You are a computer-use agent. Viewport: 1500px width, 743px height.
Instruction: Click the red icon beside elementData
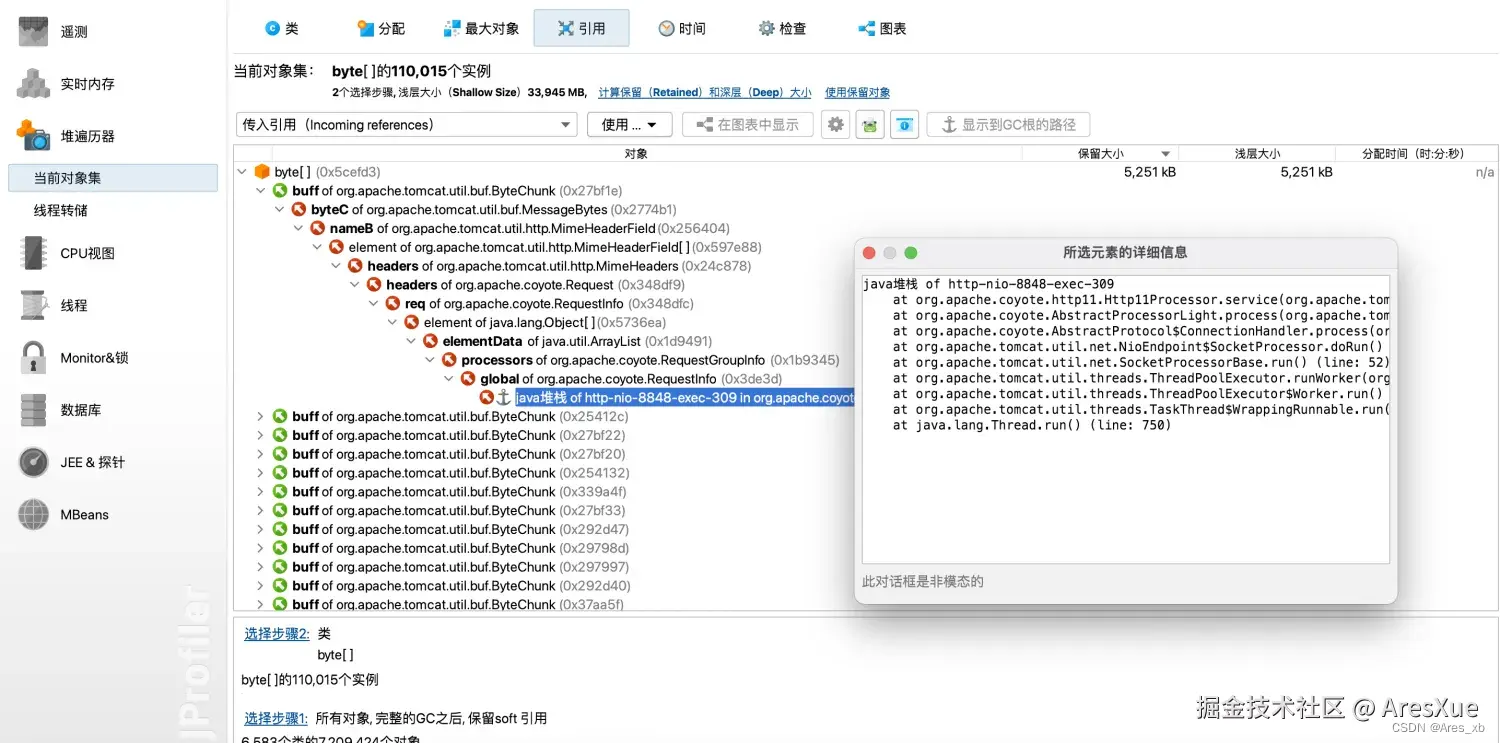[x=431, y=341]
